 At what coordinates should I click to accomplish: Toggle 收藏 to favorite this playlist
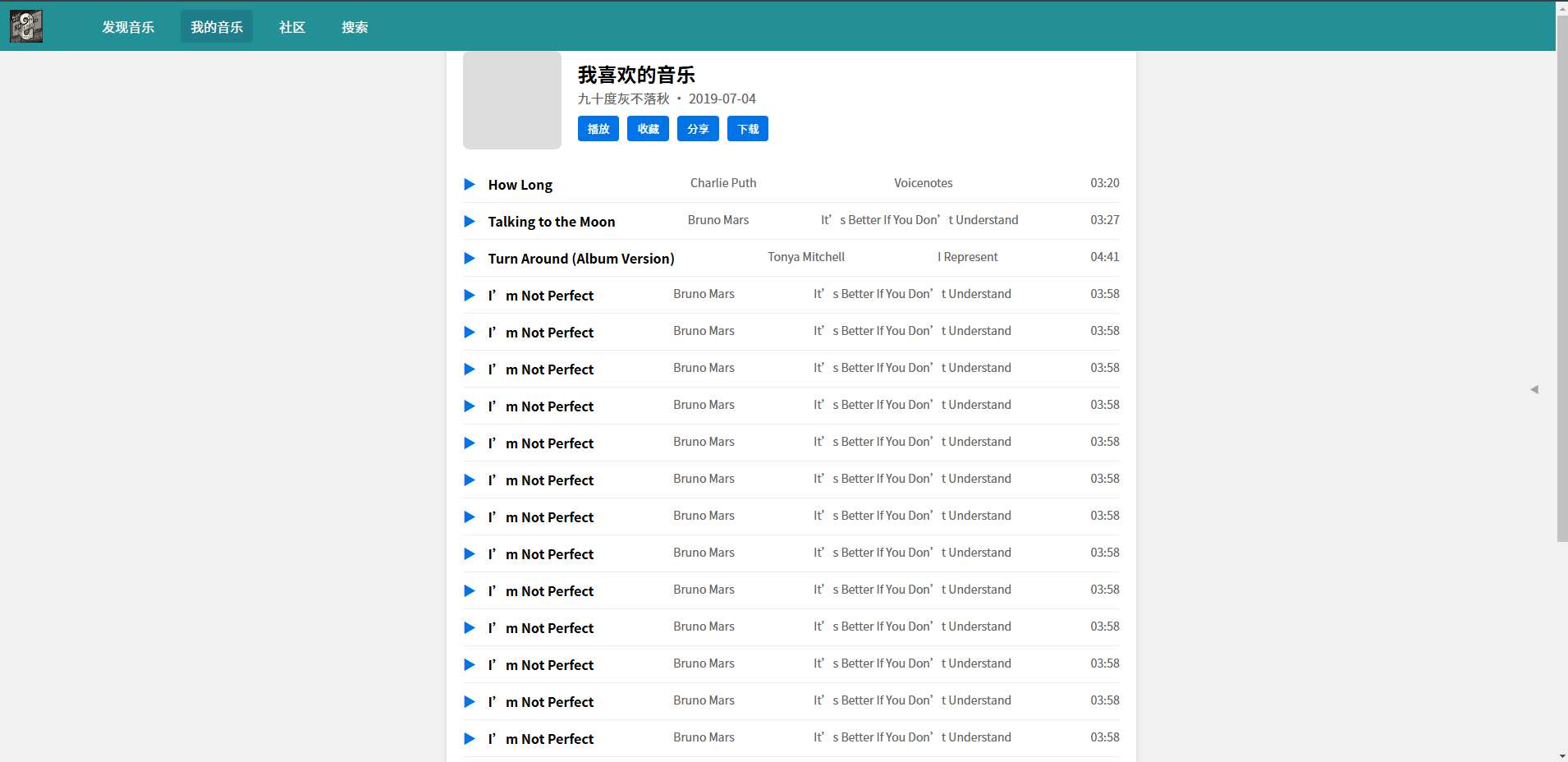pos(648,128)
